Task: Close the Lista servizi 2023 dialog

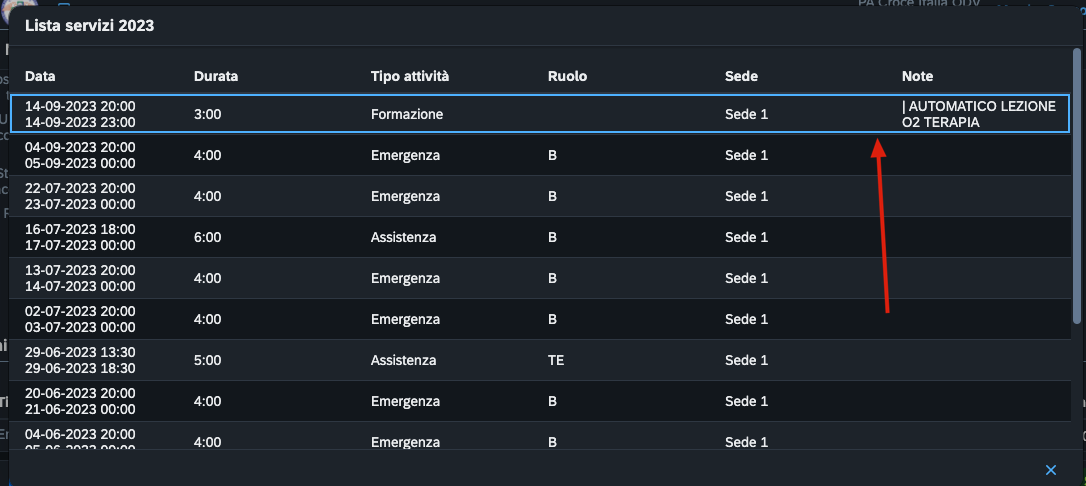Action: coord(1051,470)
